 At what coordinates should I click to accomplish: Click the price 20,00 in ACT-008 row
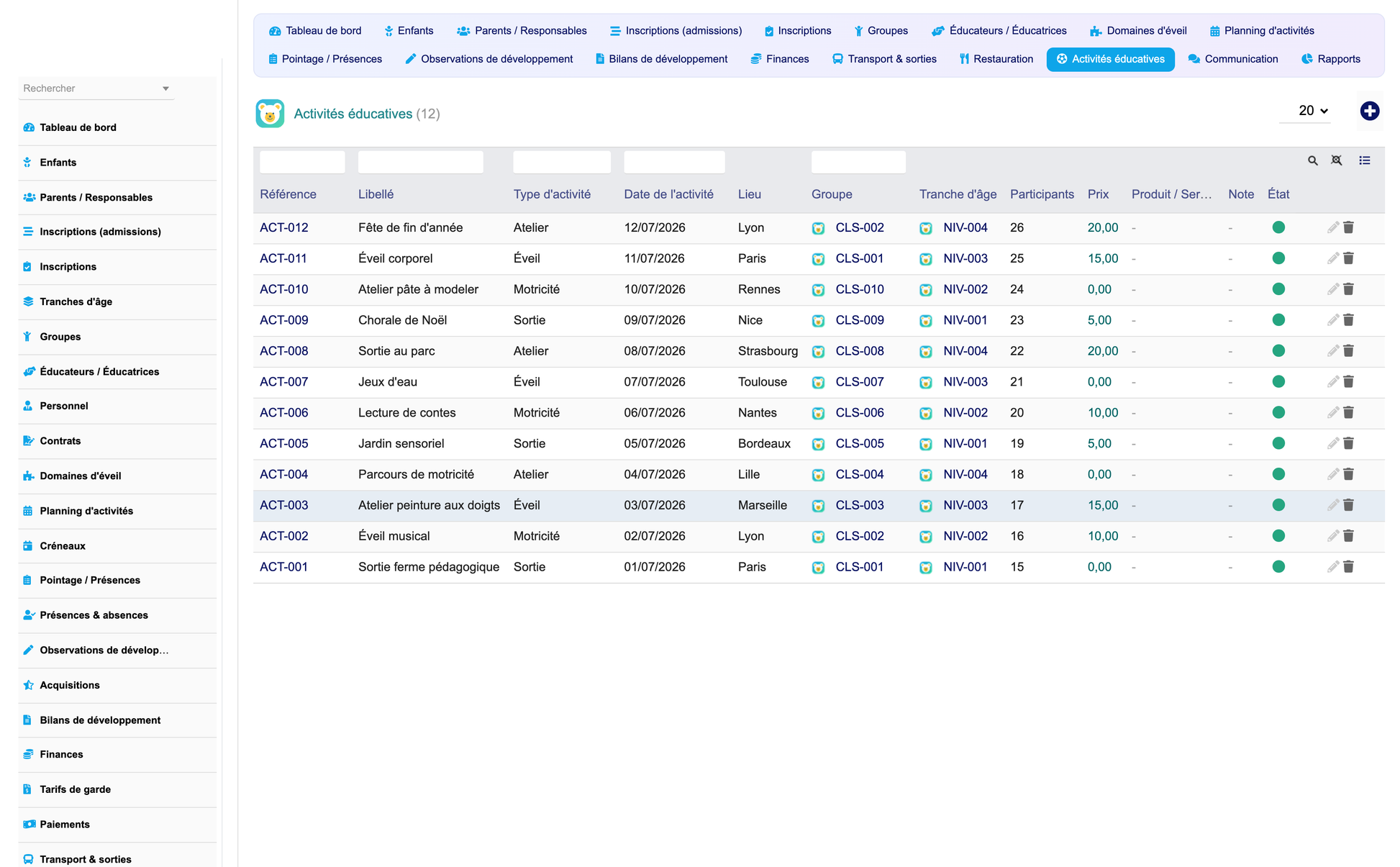coord(1103,351)
